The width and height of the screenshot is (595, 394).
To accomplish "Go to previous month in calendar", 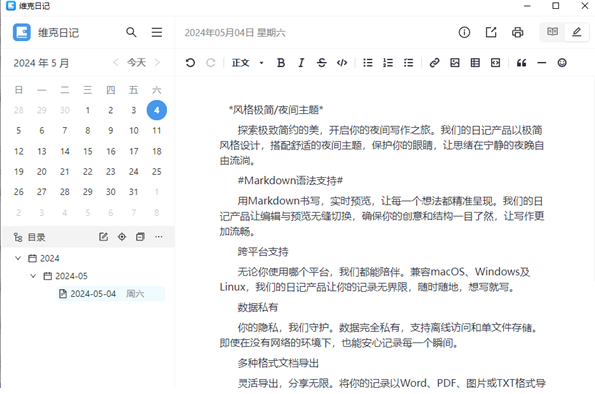I will coord(116,62).
